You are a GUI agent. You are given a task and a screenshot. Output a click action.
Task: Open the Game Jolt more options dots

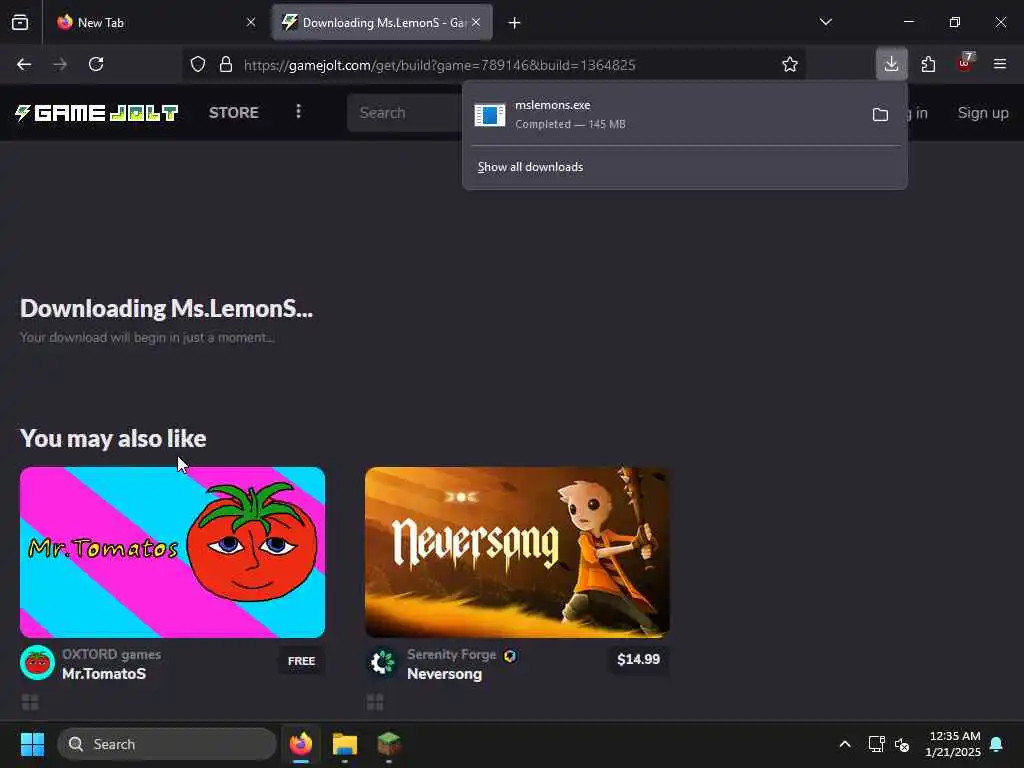(x=298, y=112)
